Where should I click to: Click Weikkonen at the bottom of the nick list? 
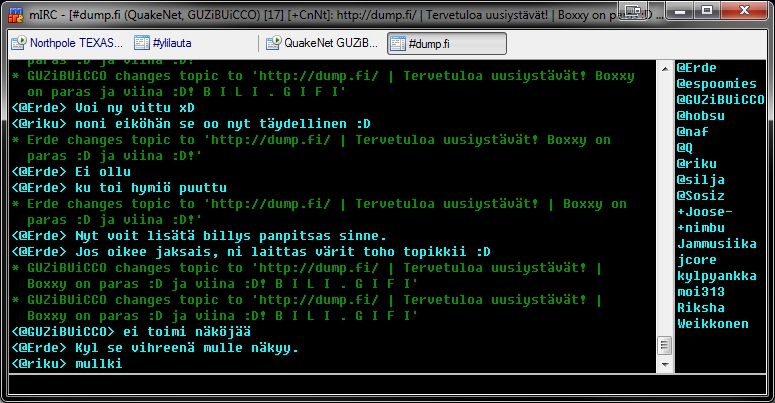(712, 323)
